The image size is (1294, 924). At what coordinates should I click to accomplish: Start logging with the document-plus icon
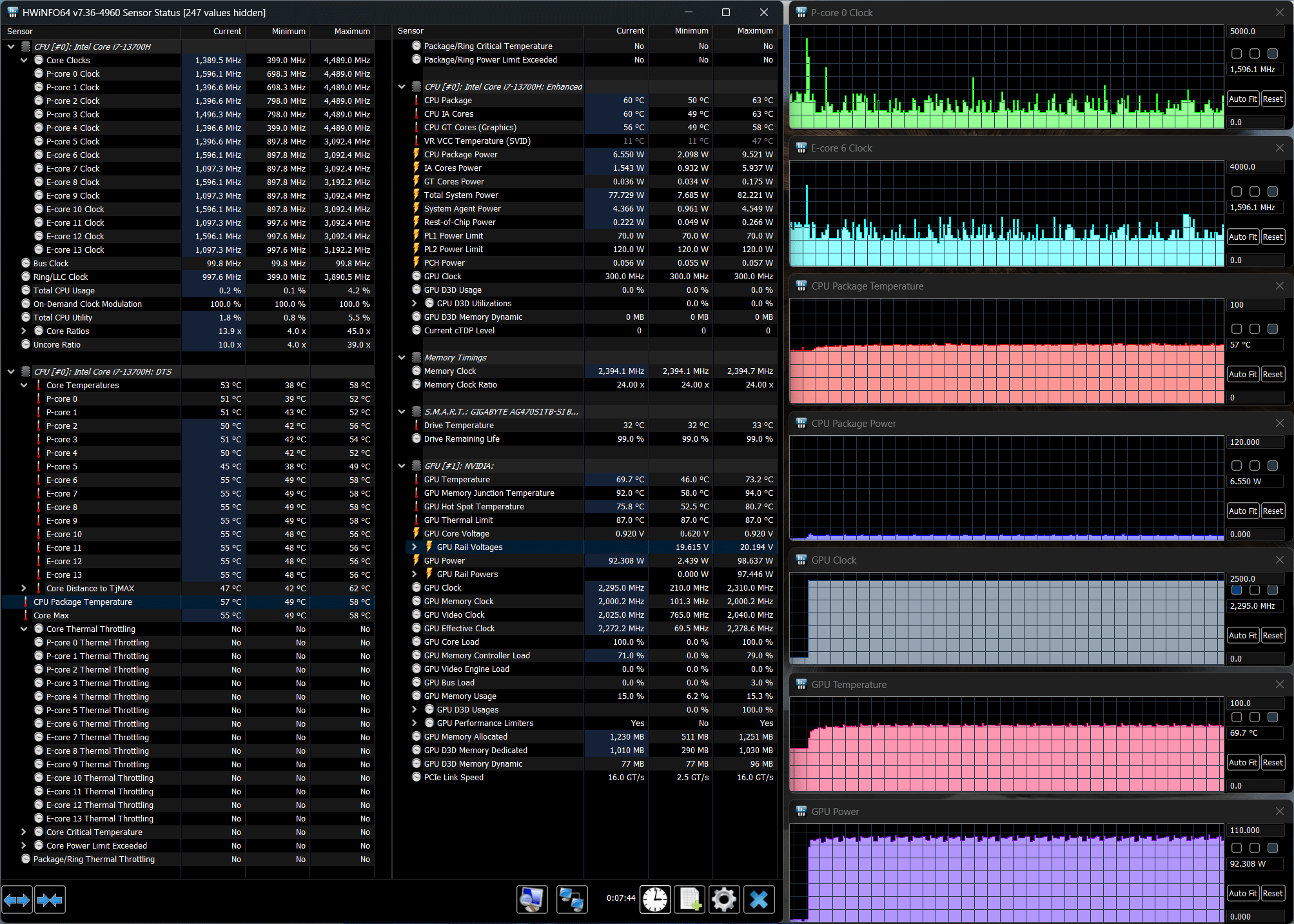(690, 899)
